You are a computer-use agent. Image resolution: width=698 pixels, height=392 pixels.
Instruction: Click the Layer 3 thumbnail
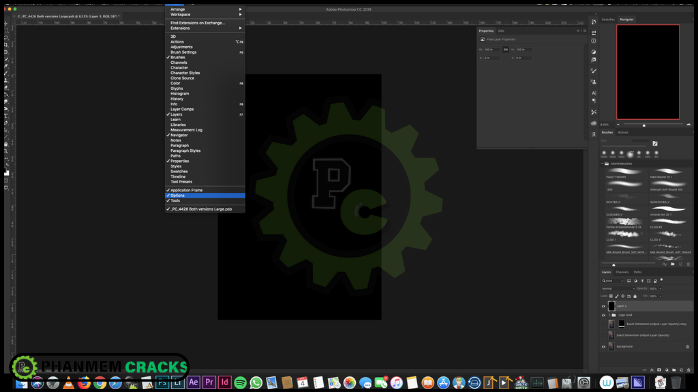(611, 306)
